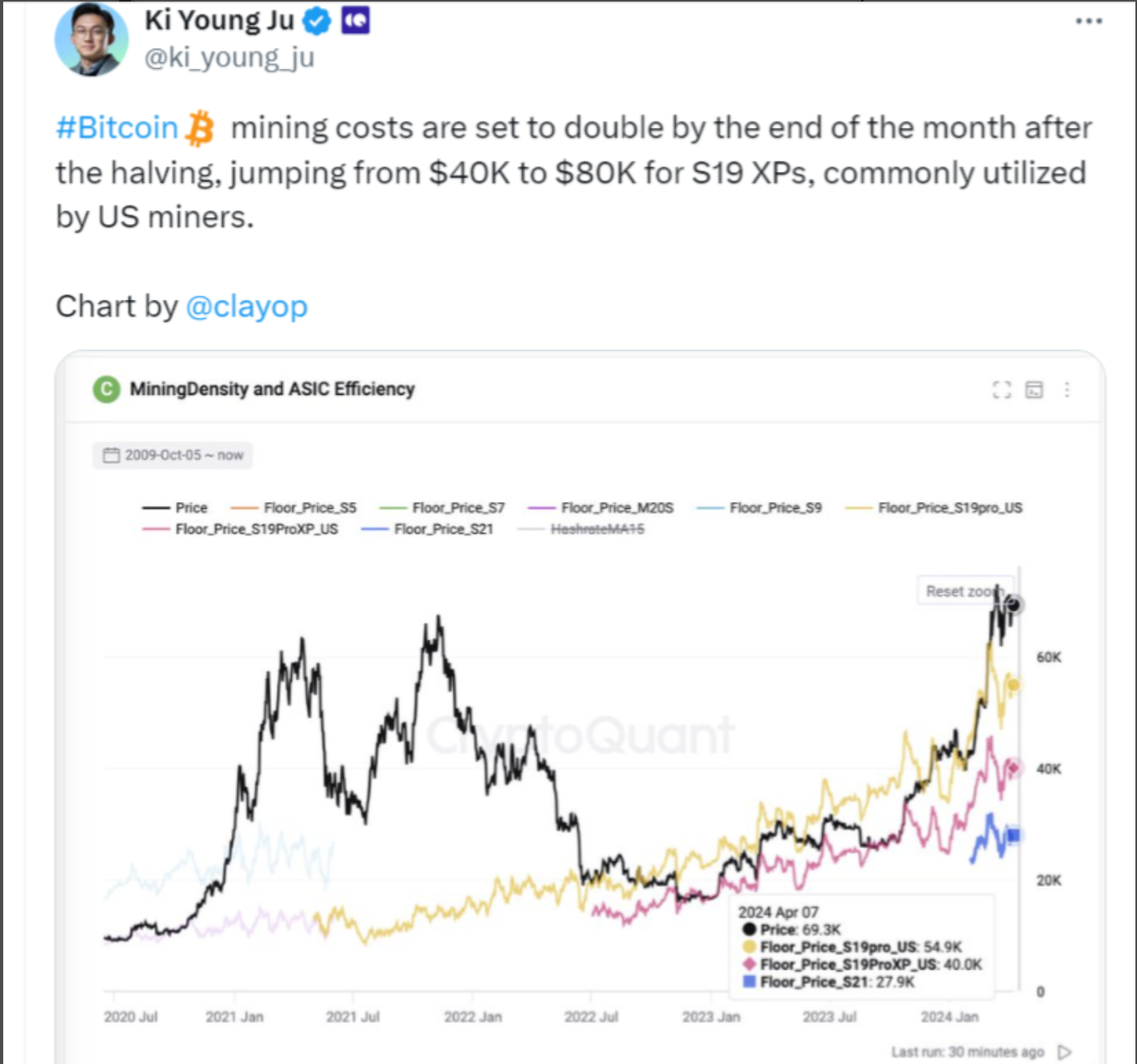Click the yellow S19pro_US color swatch in the tooltip

749,946
